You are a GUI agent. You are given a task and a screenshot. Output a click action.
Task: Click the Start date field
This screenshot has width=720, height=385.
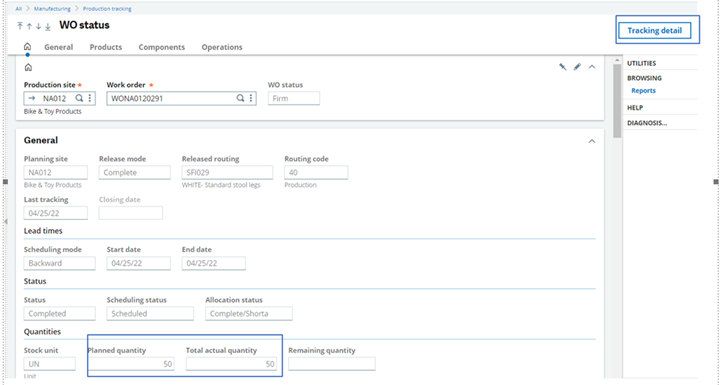click(x=139, y=263)
